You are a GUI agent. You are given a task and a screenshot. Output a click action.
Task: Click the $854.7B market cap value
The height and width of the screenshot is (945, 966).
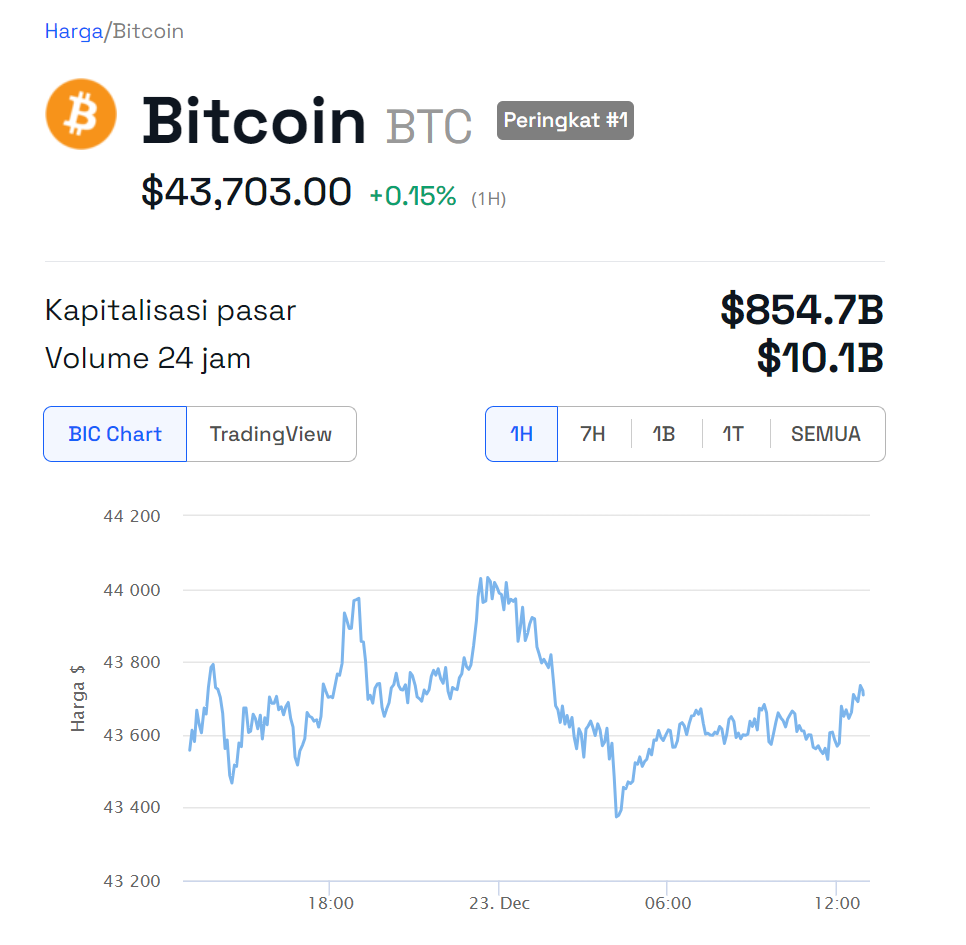click(802, 309)
